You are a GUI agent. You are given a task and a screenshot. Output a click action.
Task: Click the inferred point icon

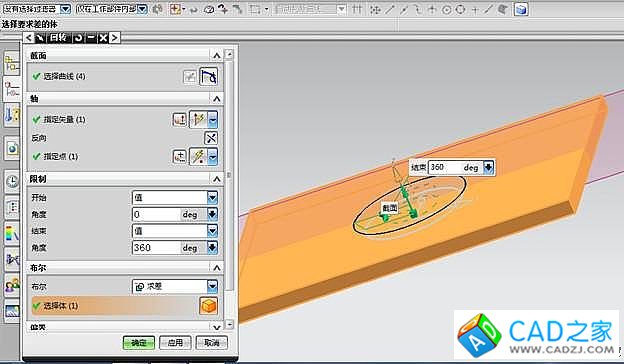(x=199, y=156)
